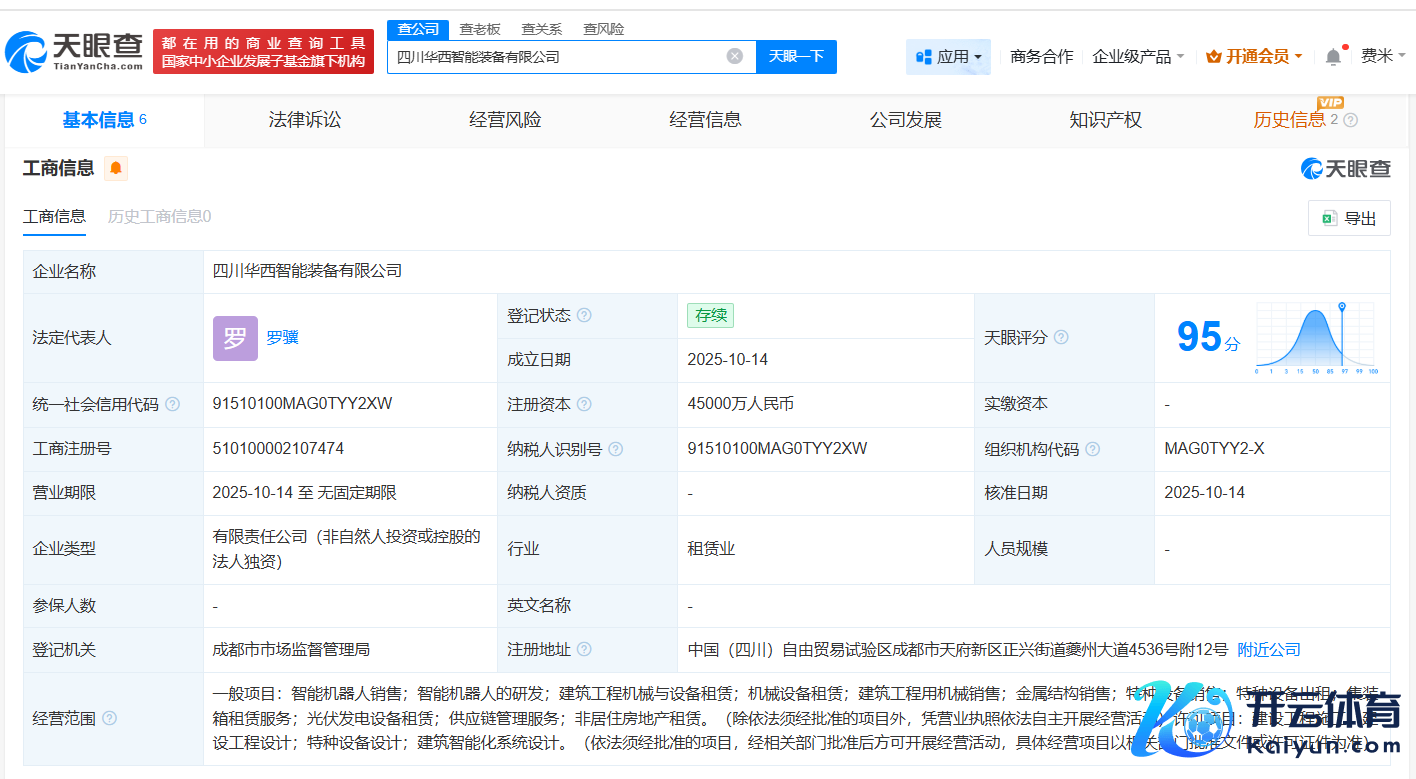Open 附近公司 link

point(1269,650)
